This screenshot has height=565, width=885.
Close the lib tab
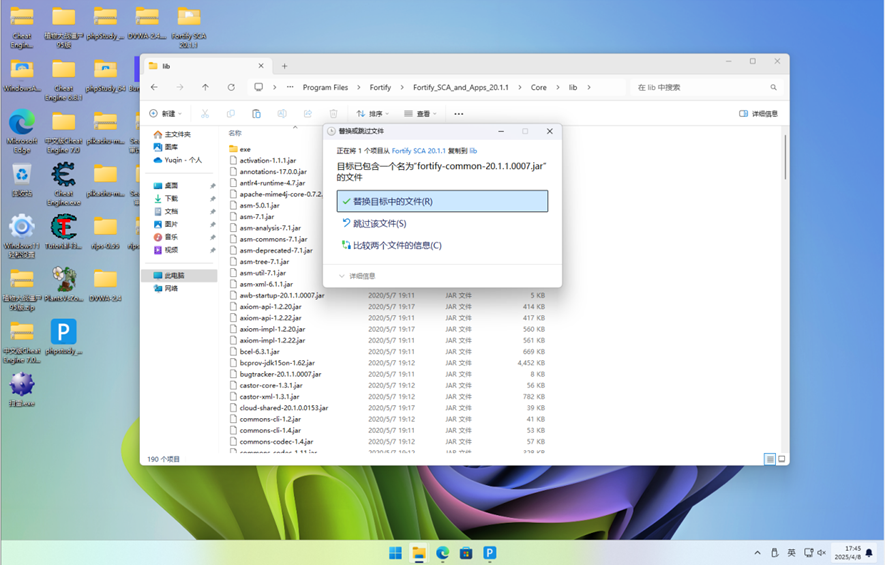click(x=261, y=66)
